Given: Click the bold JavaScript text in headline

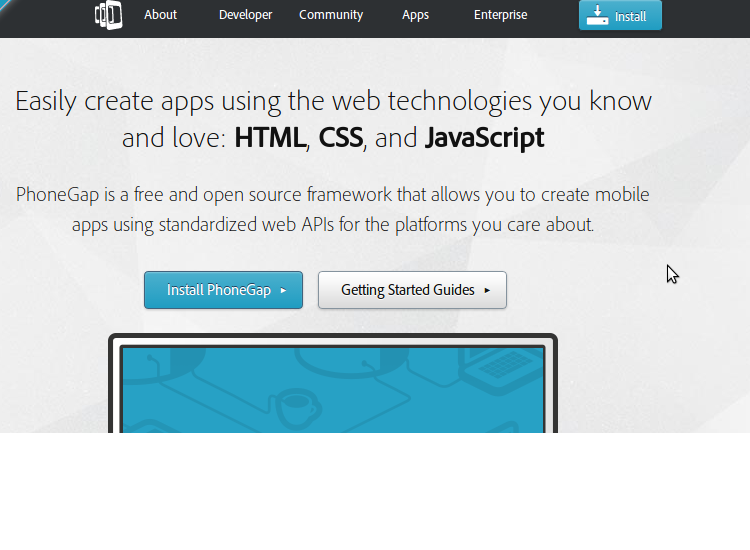Looking at the screenshot, I should (485, 139).
